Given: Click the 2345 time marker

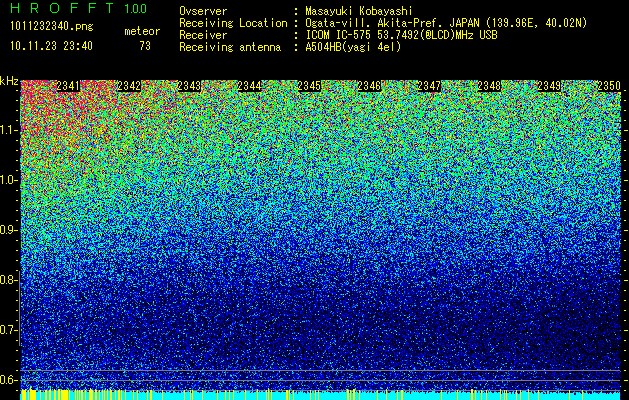Looking at the screenshot, I should (x=309, y=86).
